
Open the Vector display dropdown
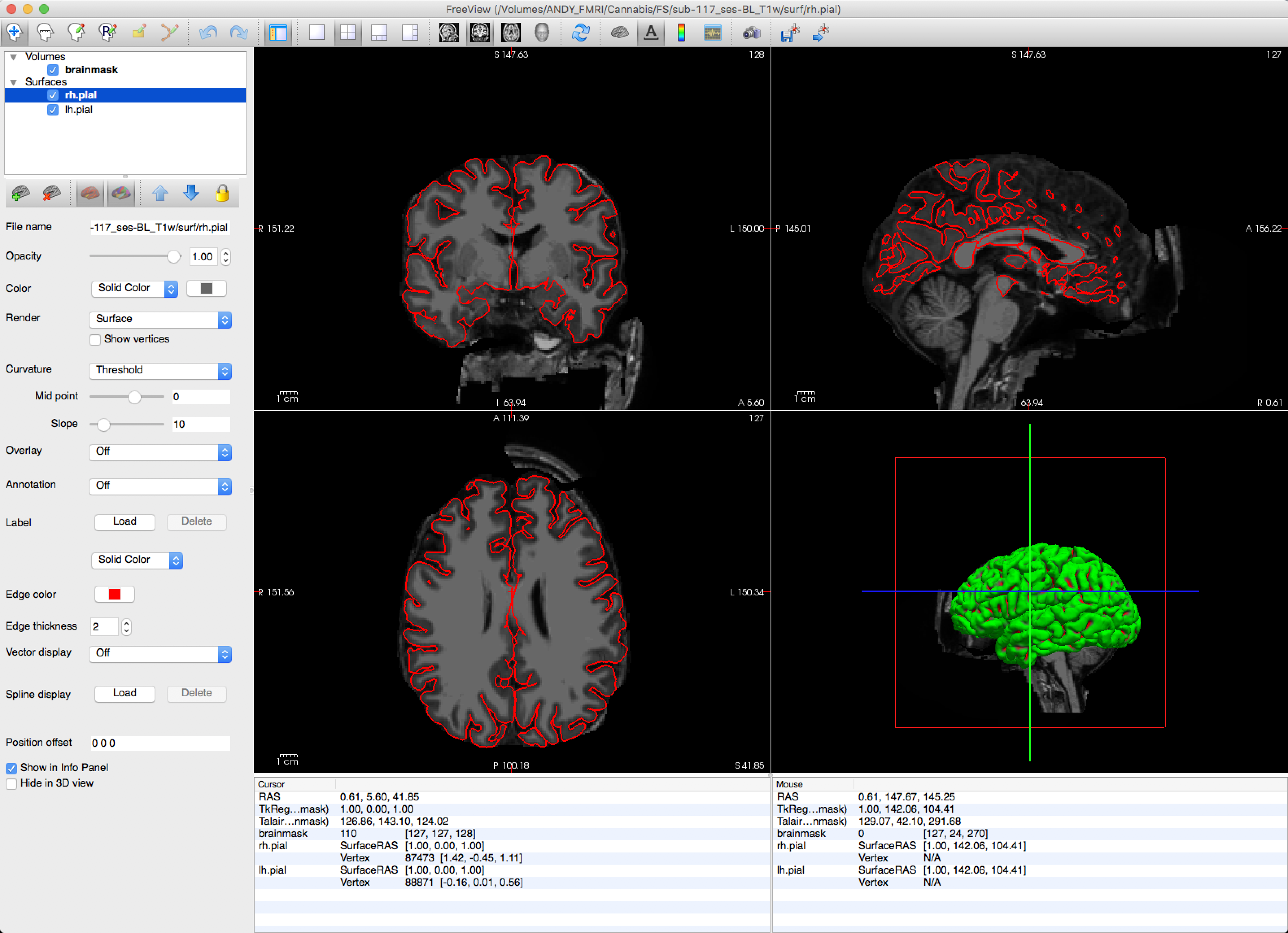[x=160, y=654]
